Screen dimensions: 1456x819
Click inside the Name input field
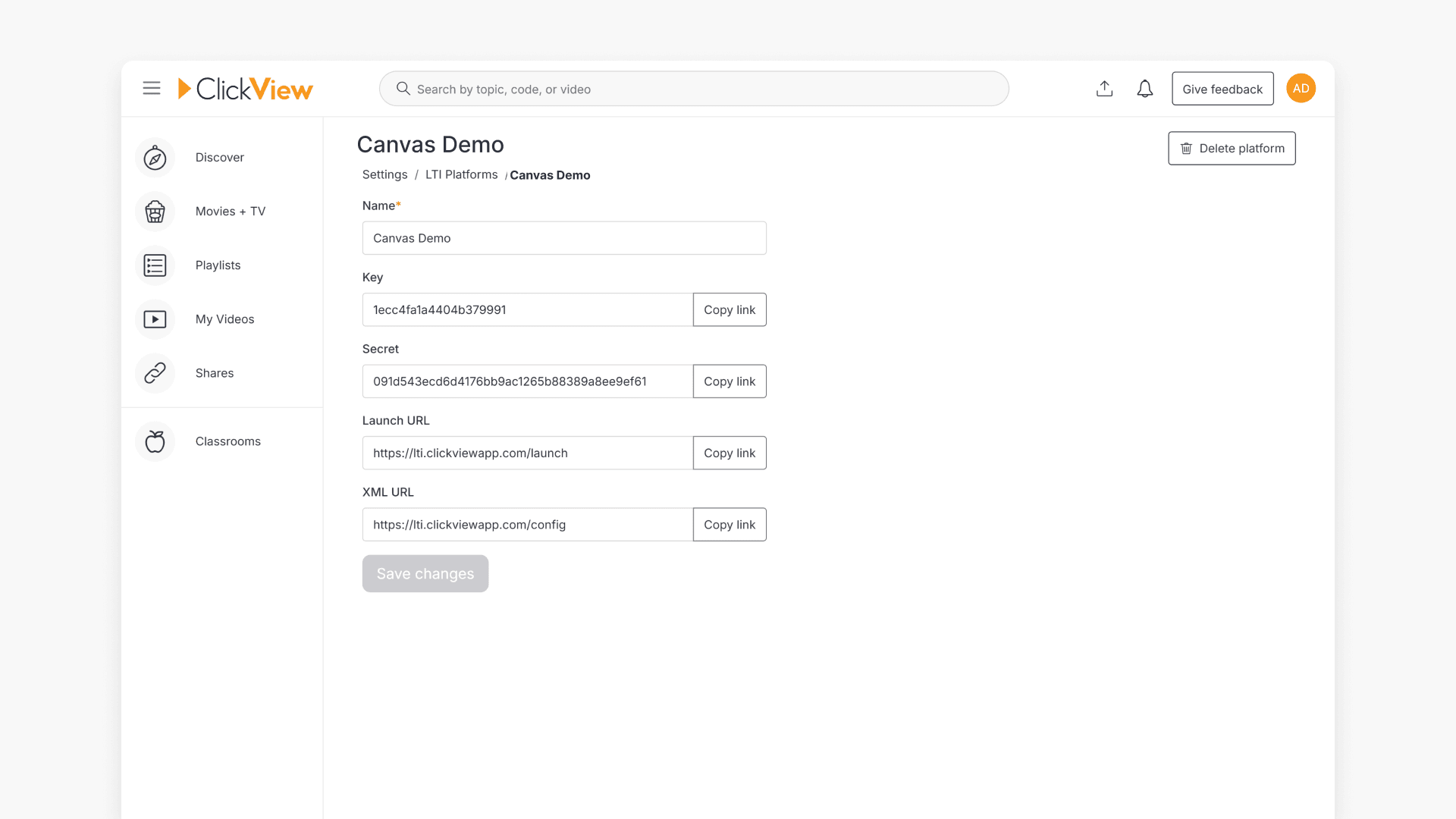coord(564,237)
